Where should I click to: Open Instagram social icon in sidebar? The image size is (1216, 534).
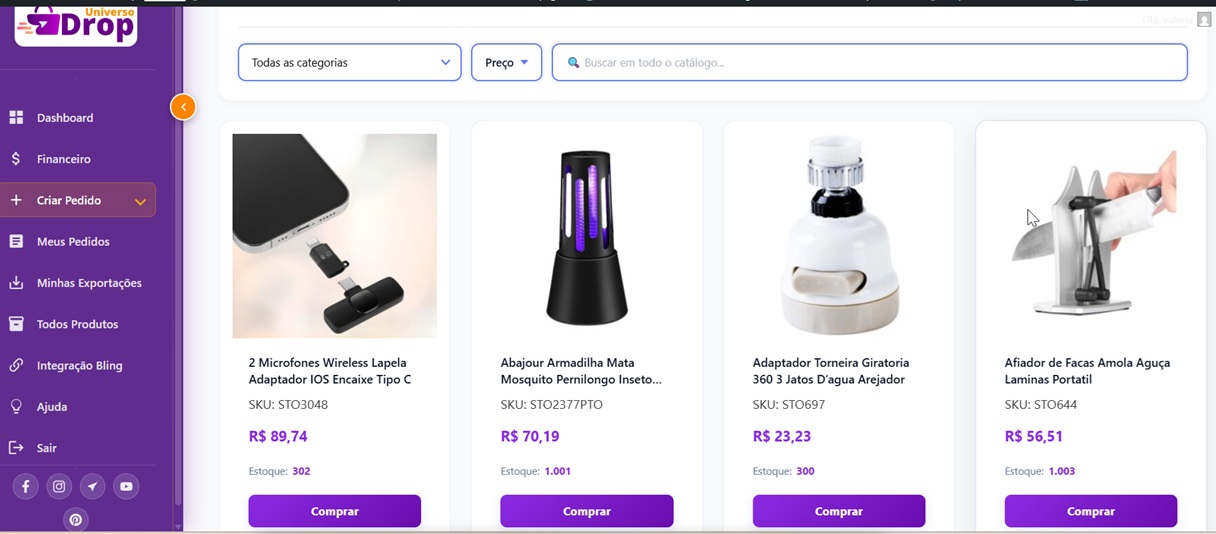point(59,486)
